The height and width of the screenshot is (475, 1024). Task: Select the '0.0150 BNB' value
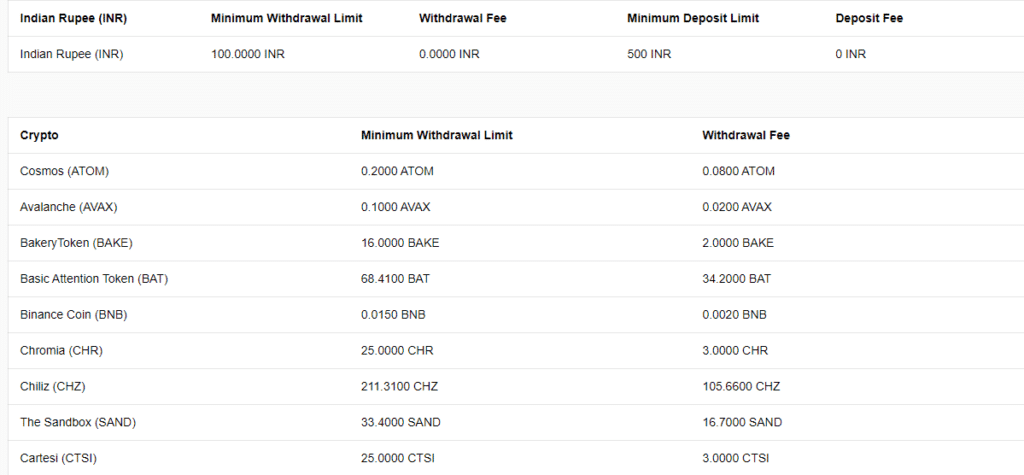393,315
